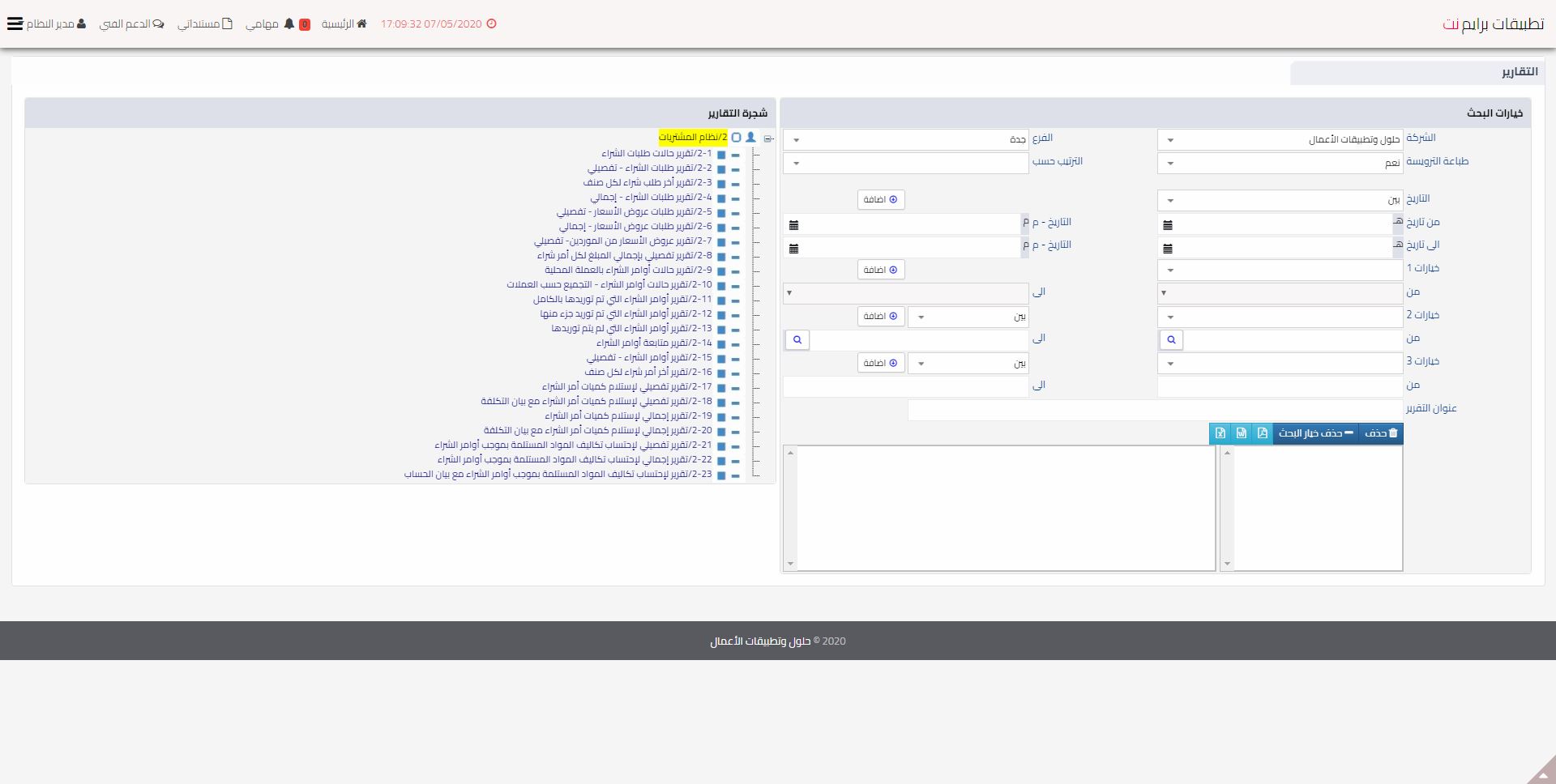Open the calendar for 'من تاريخ' Hijri date
Viewport: 1556px width, 784px height.
[x=1168, y=225]
